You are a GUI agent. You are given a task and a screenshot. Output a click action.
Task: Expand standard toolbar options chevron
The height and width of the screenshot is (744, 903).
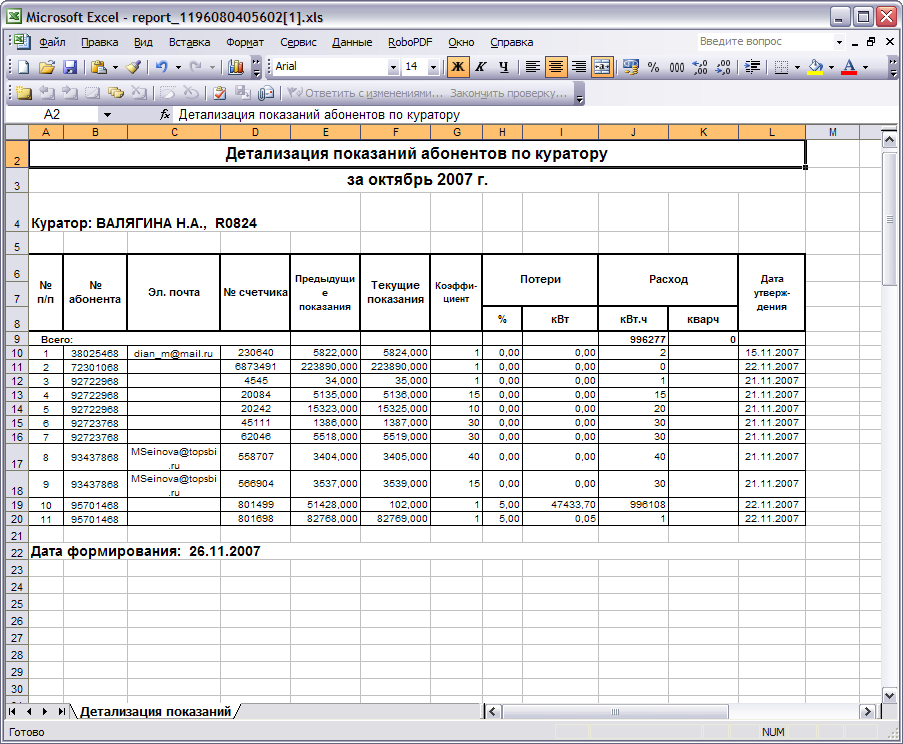tap(256, 67)
